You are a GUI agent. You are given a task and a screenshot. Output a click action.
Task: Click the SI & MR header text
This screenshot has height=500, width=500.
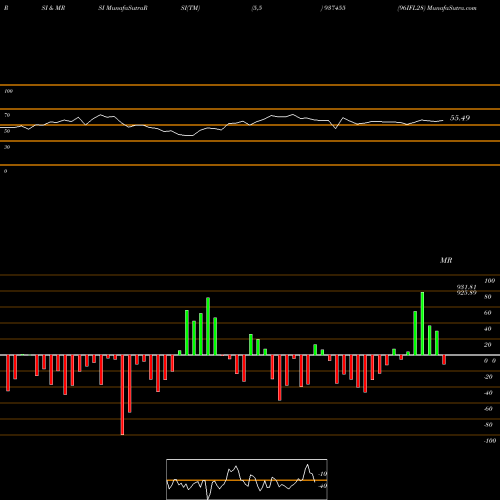(x=53, y=8)
